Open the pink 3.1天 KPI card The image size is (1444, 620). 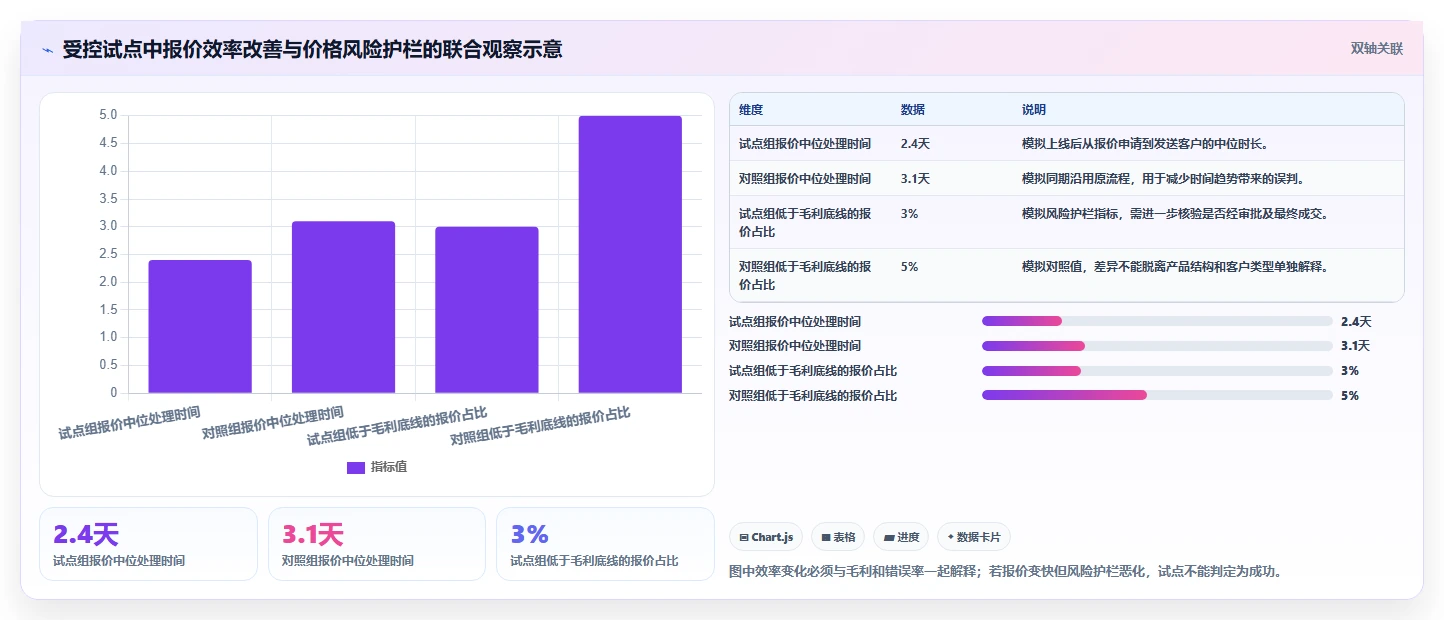pos(377,544)
